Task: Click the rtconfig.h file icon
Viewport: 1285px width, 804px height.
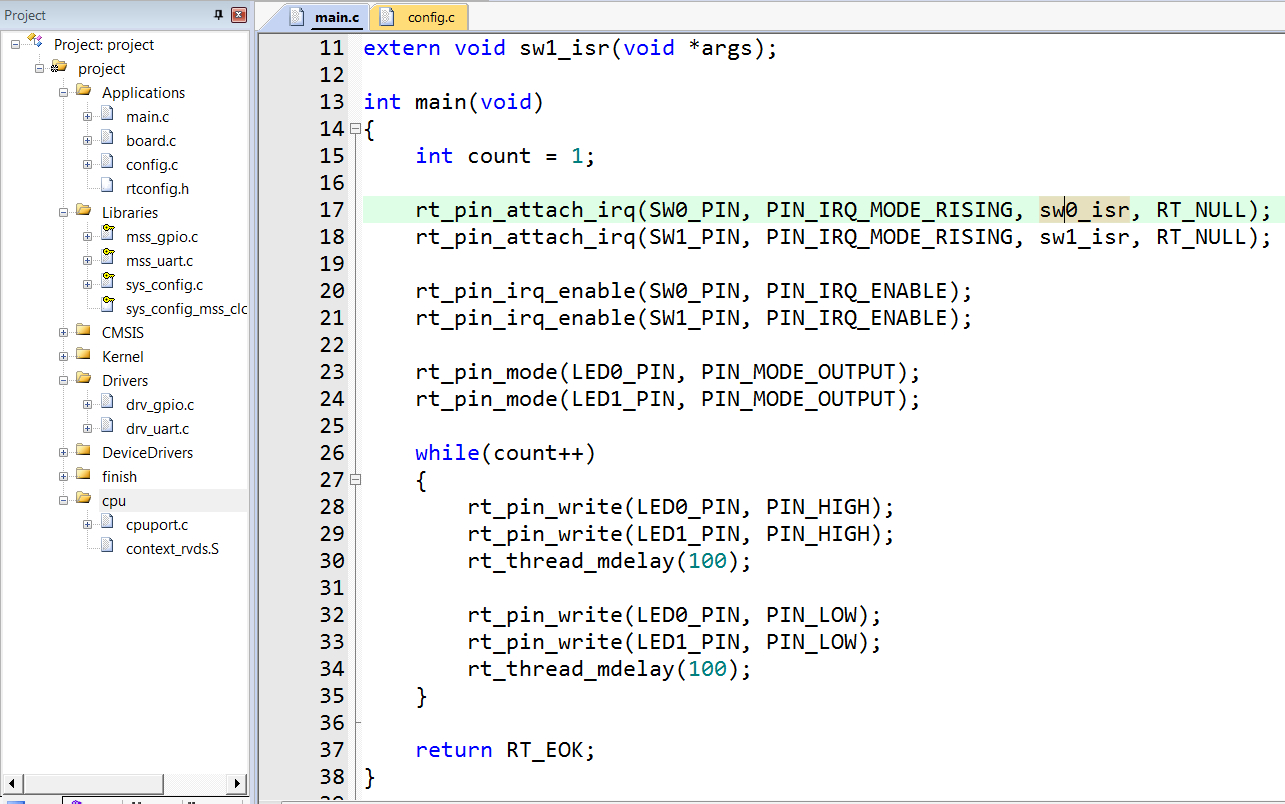Action: tap(107, 188)
